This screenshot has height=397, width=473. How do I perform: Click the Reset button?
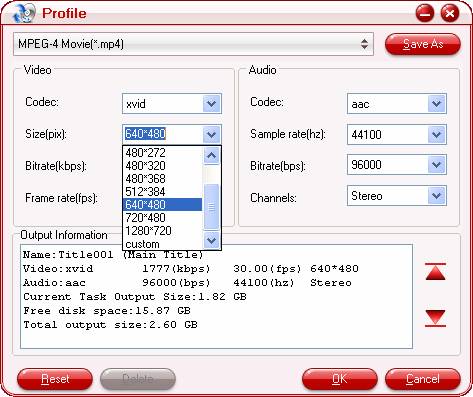(55, 379)
